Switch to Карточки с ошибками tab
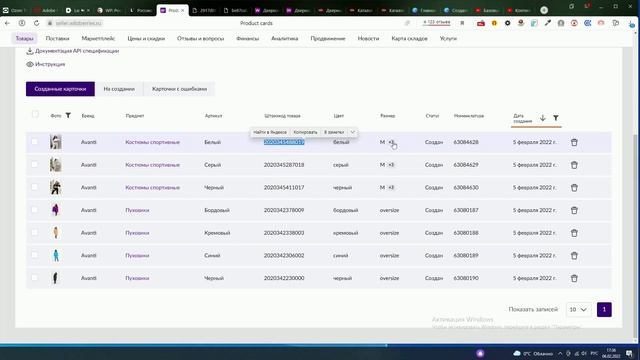640x360 pixels. (179, 89)
